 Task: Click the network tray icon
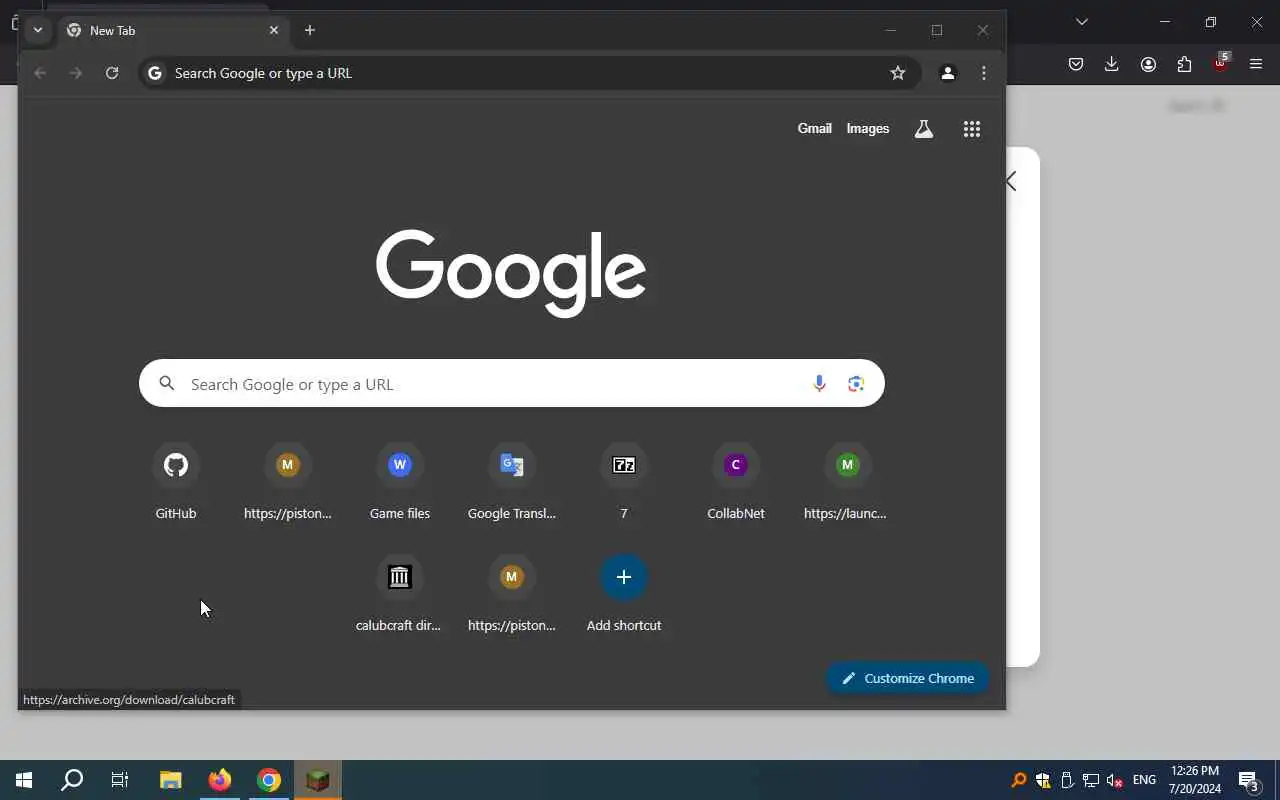coord(1091,780)
